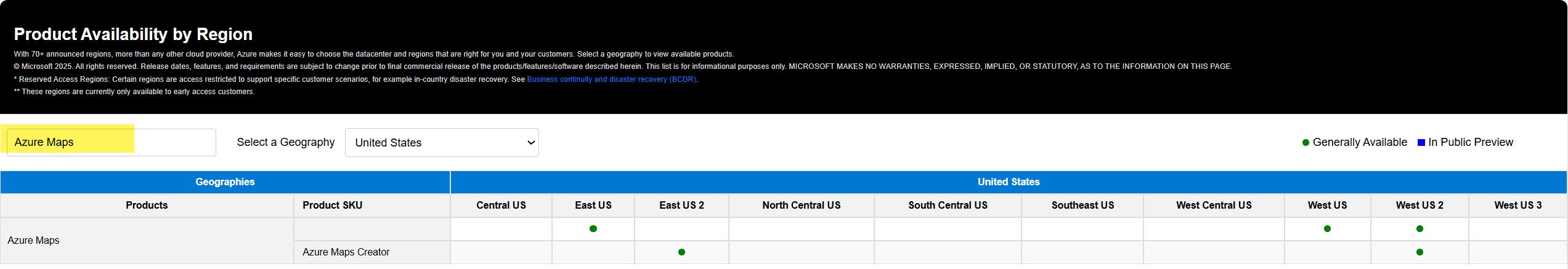Click the West US 3 column header

pyautogui.click(x=1518, y=206)
